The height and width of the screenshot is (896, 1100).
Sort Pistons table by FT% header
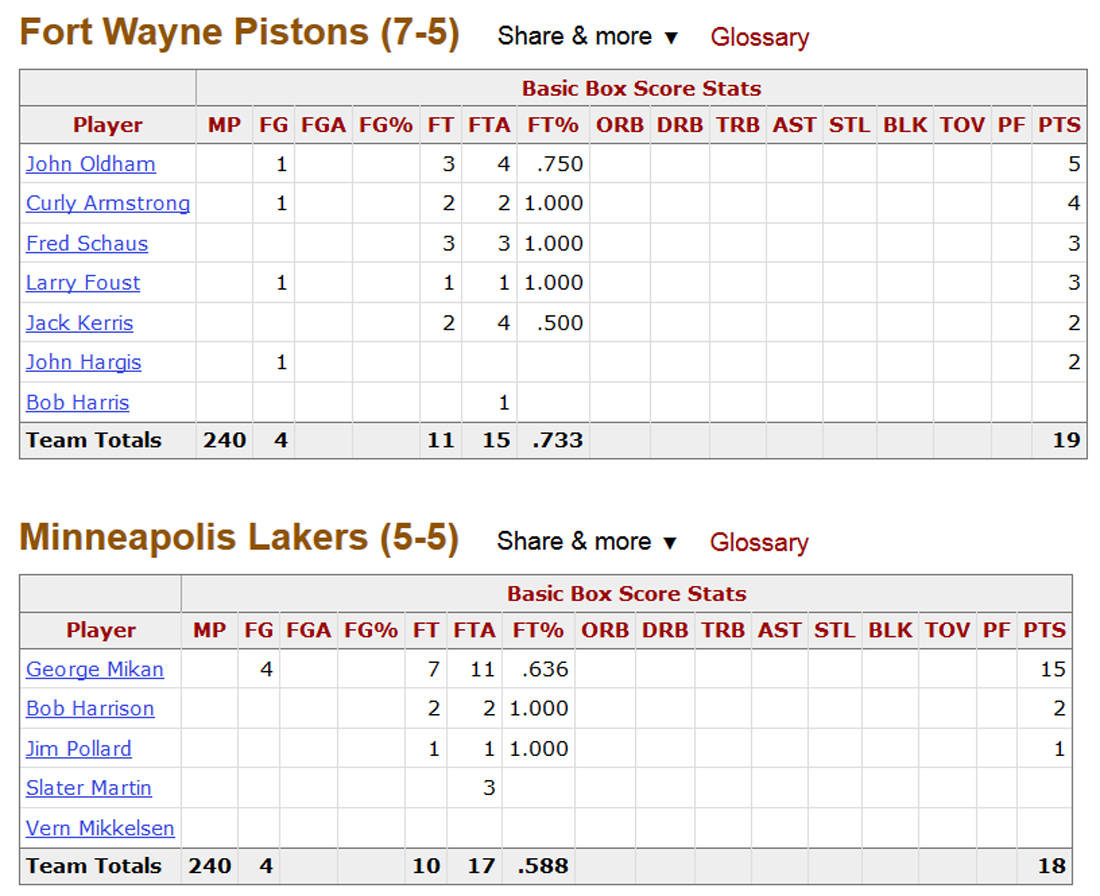point(552,125)
